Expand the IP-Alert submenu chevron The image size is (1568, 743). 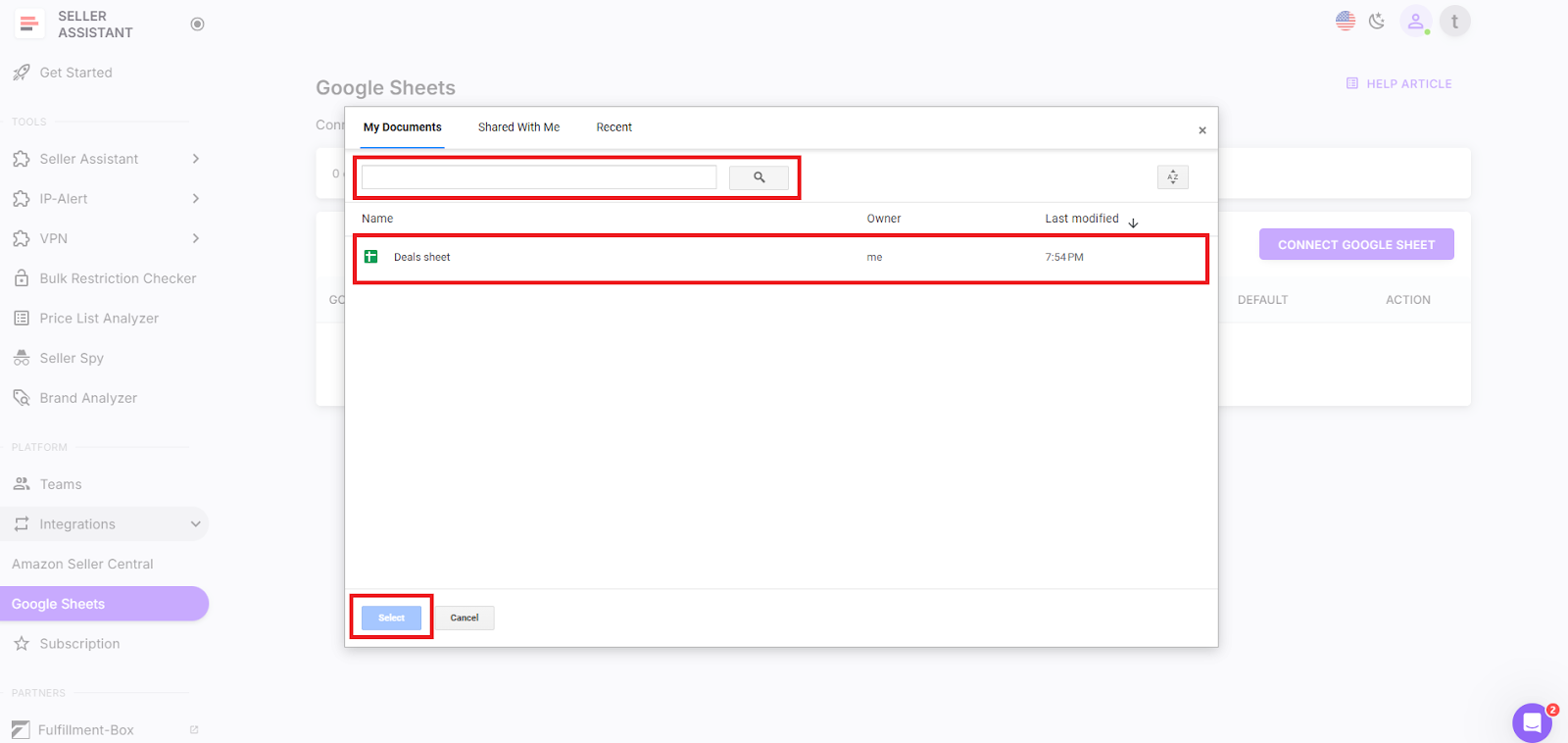[x=196, y=199]
